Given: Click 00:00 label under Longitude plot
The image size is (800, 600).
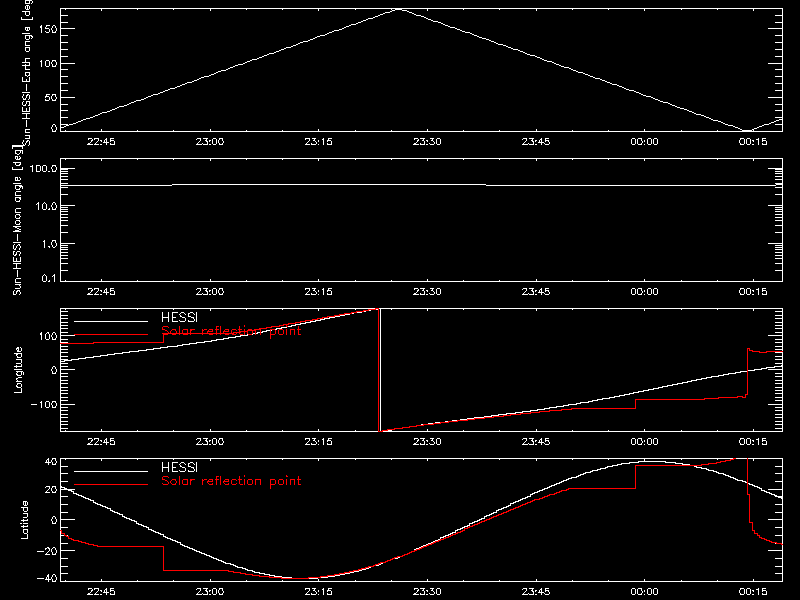Looking at the screenshot, I should click(x=644, y=441).
